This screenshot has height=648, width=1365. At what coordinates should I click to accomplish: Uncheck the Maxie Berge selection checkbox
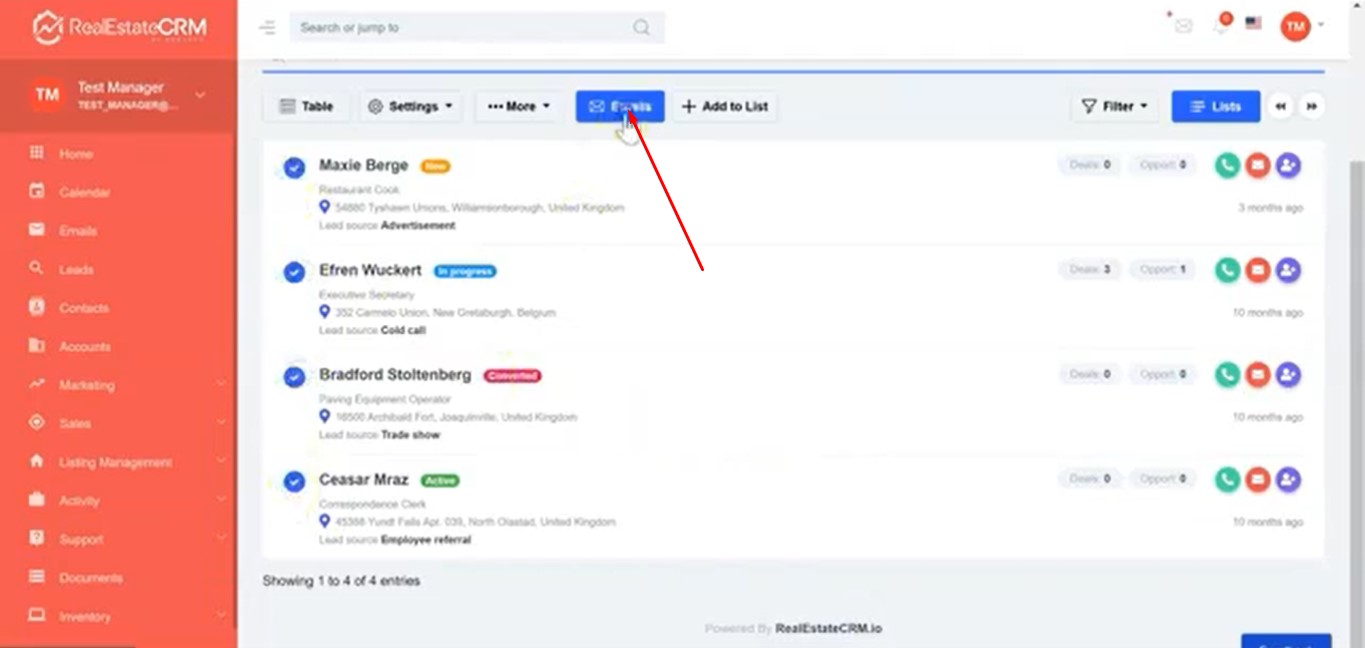click(294, 168)
